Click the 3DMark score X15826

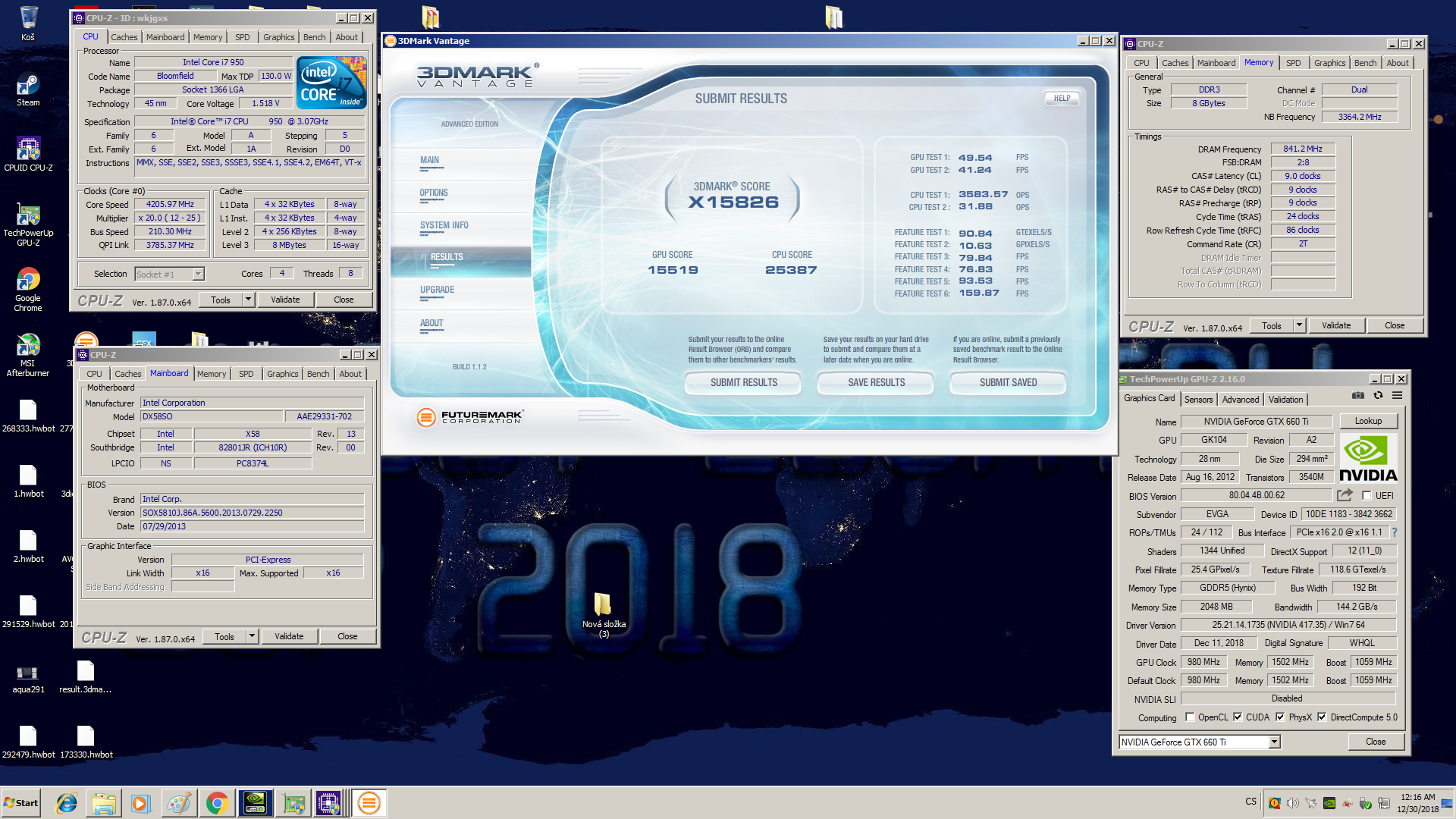(733, 202)
